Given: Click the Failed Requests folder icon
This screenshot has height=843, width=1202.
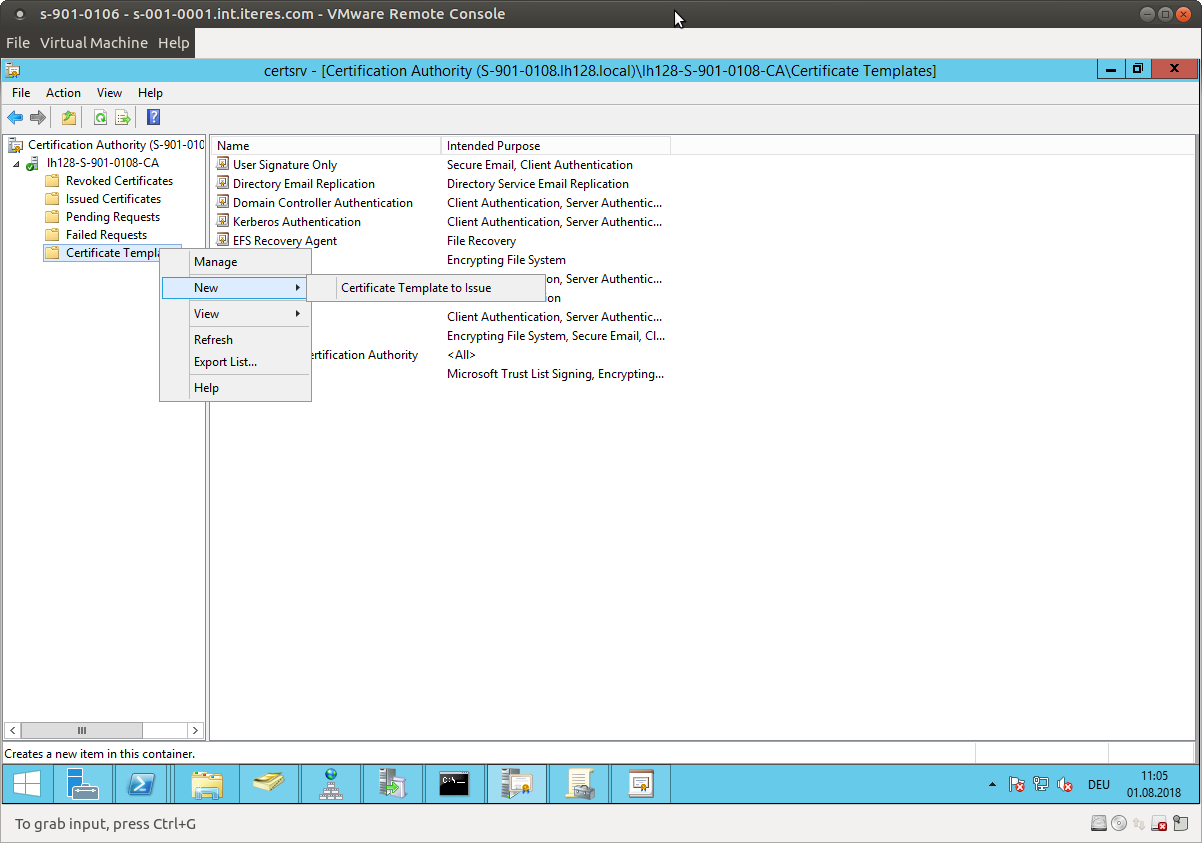Looking at the screenshot, I should coord(52,235).
